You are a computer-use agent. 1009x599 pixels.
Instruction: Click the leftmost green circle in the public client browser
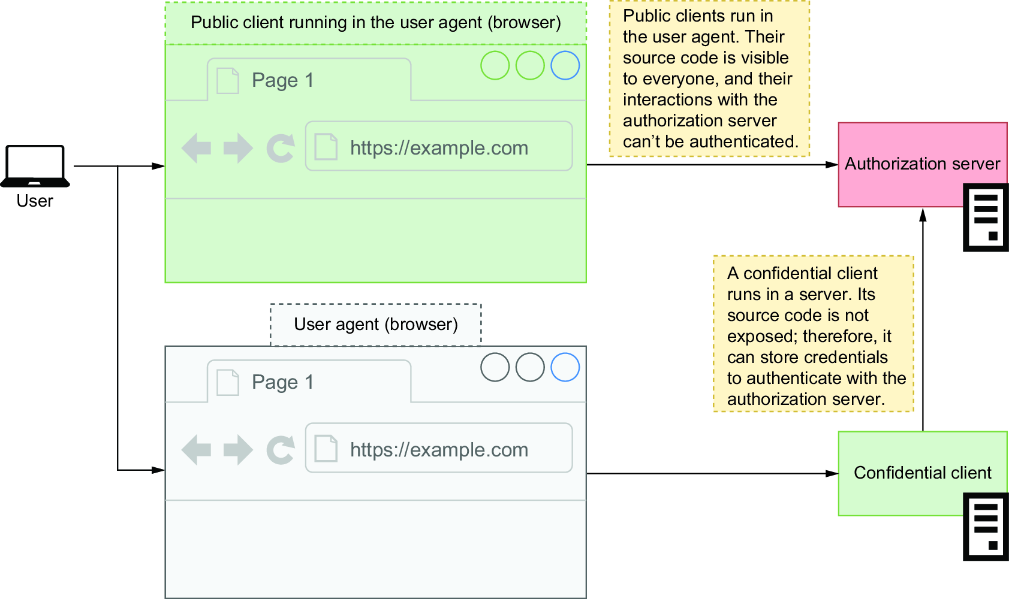[495, 66]
